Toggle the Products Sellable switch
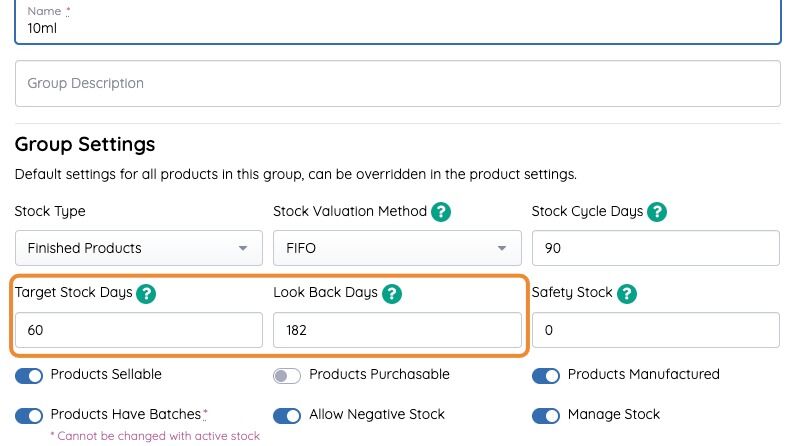 [x=29, y=375]
